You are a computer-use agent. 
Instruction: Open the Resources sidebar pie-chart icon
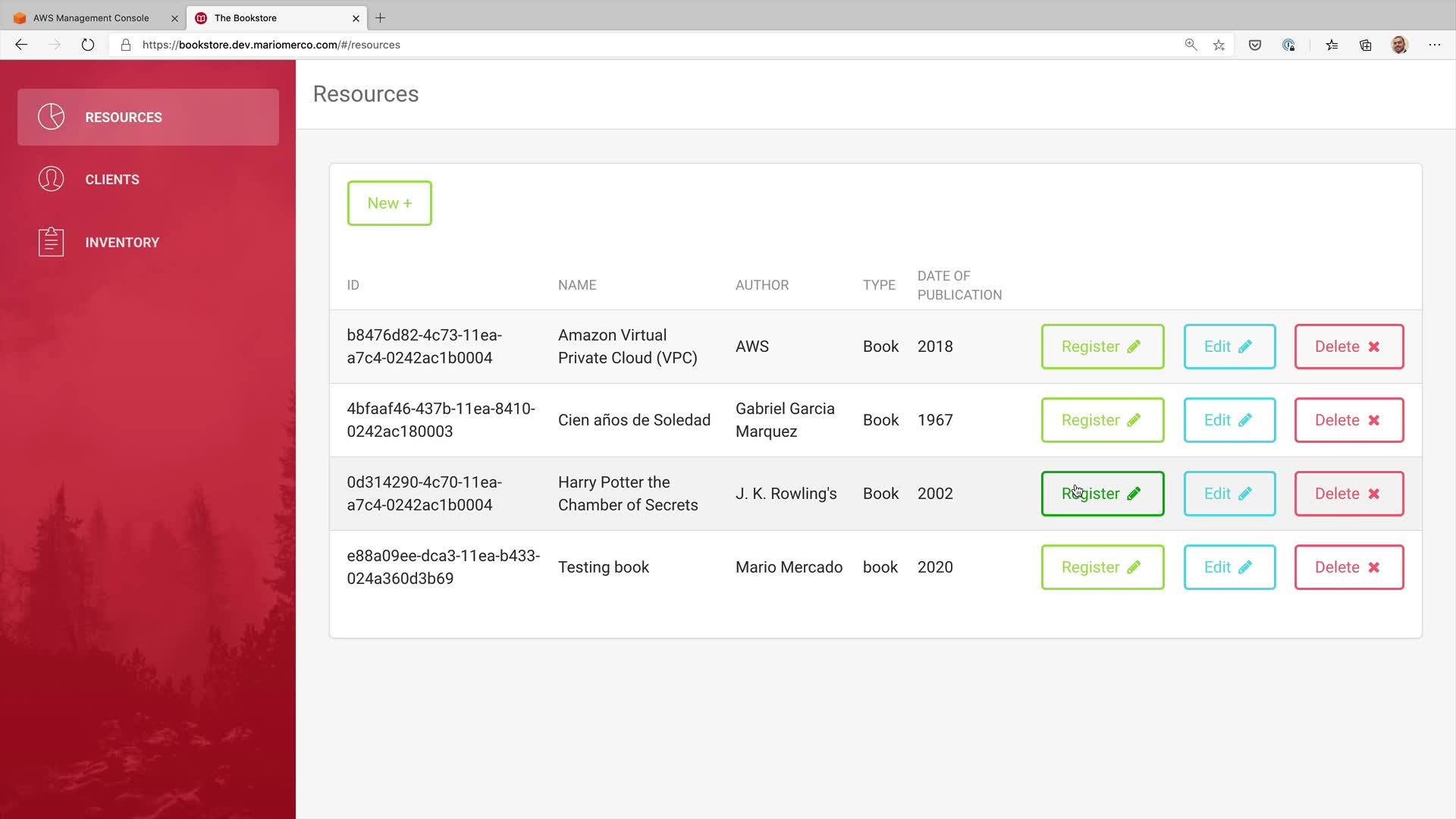tap(51, 117)
